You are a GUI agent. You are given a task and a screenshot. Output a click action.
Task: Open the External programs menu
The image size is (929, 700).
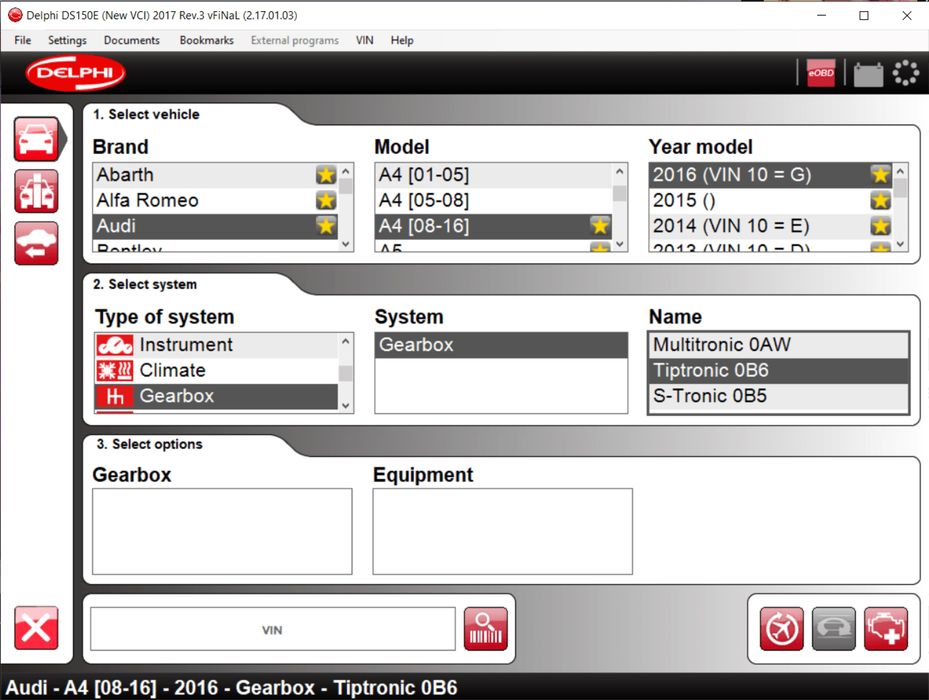click(294, 40)
